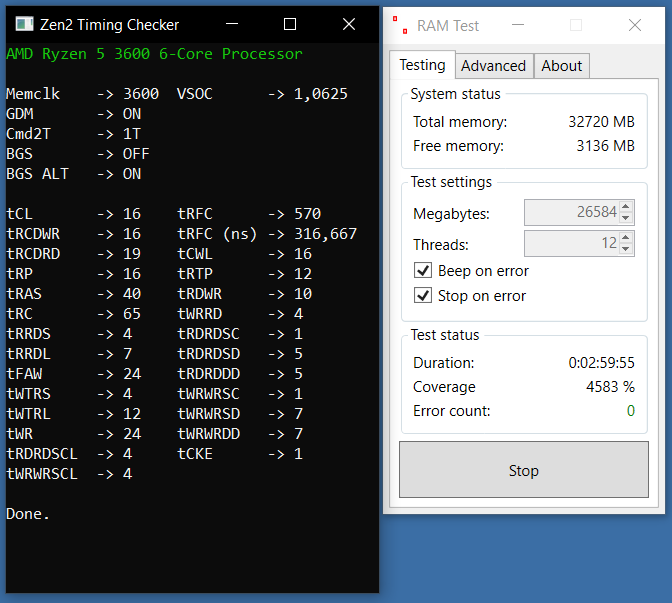Click the Cmd2T 1T line

click(73, 134)
